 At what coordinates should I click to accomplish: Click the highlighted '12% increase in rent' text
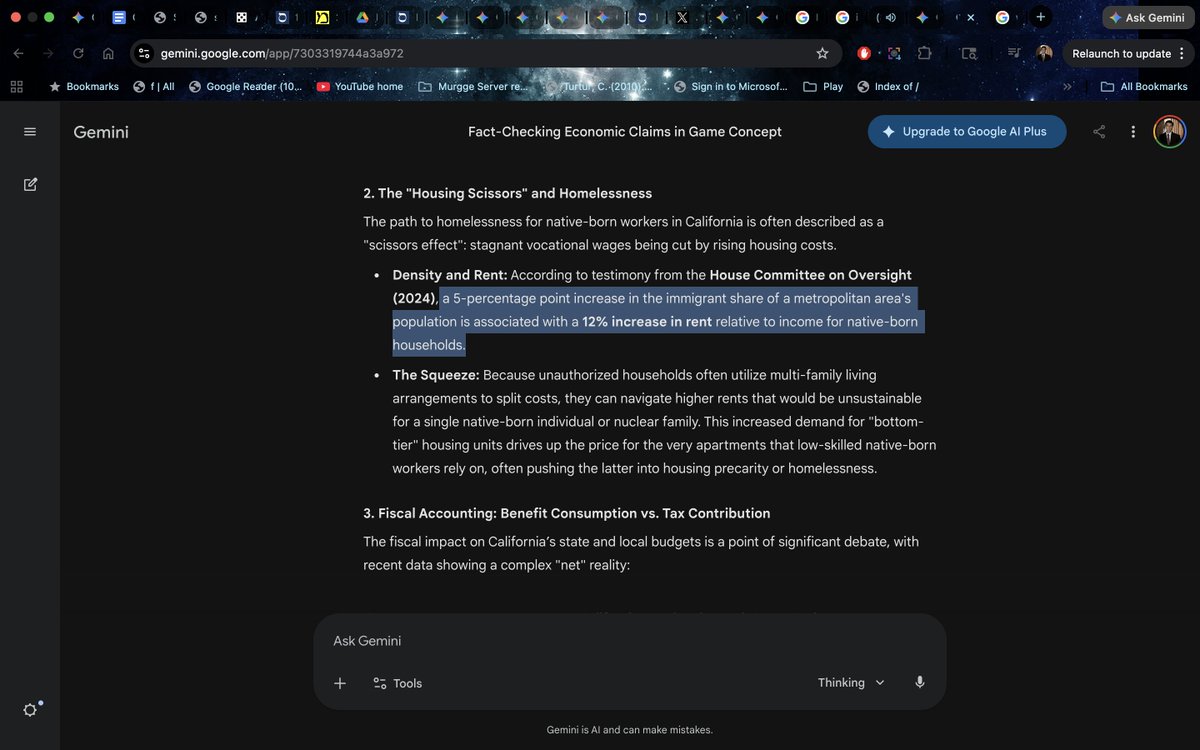647,322
